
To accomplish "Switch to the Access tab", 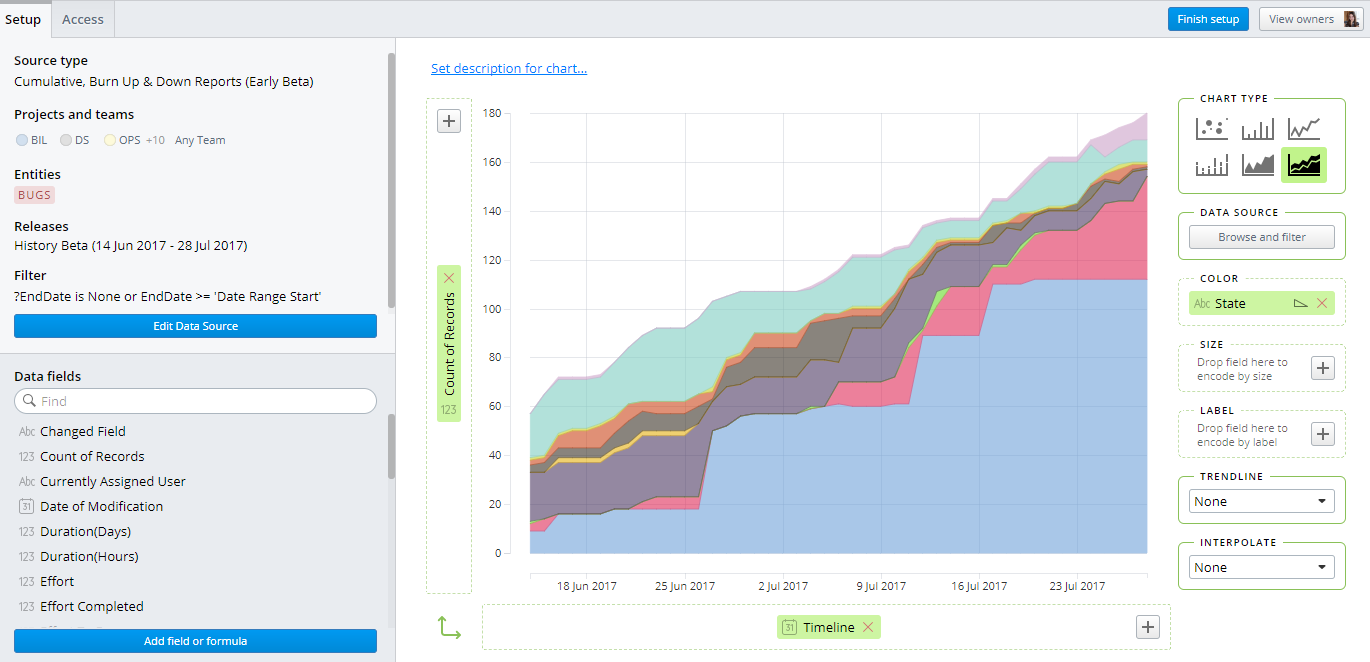I will coord(83,19).
